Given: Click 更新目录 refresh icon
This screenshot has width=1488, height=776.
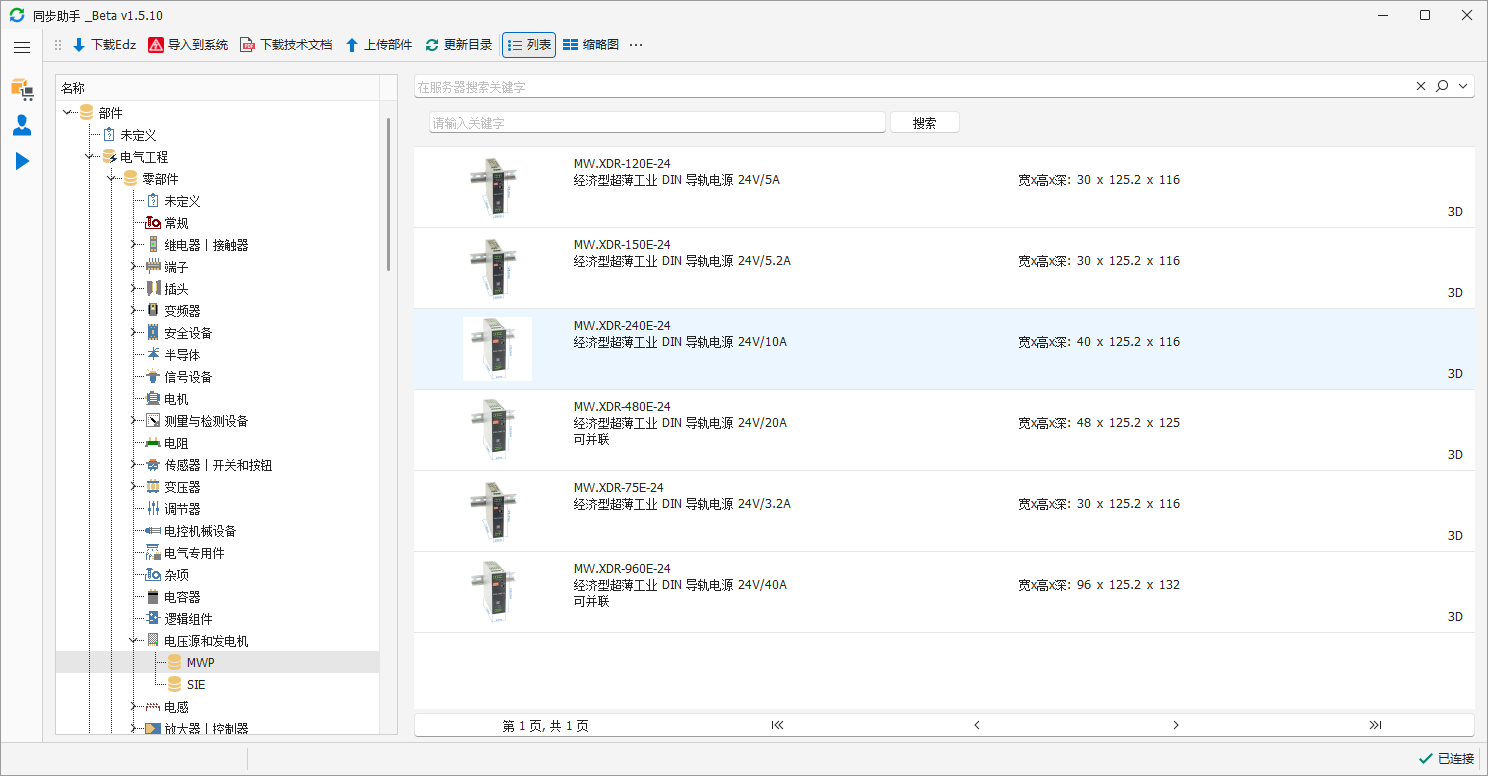Looking at the screenshot, I should point(432,45).
